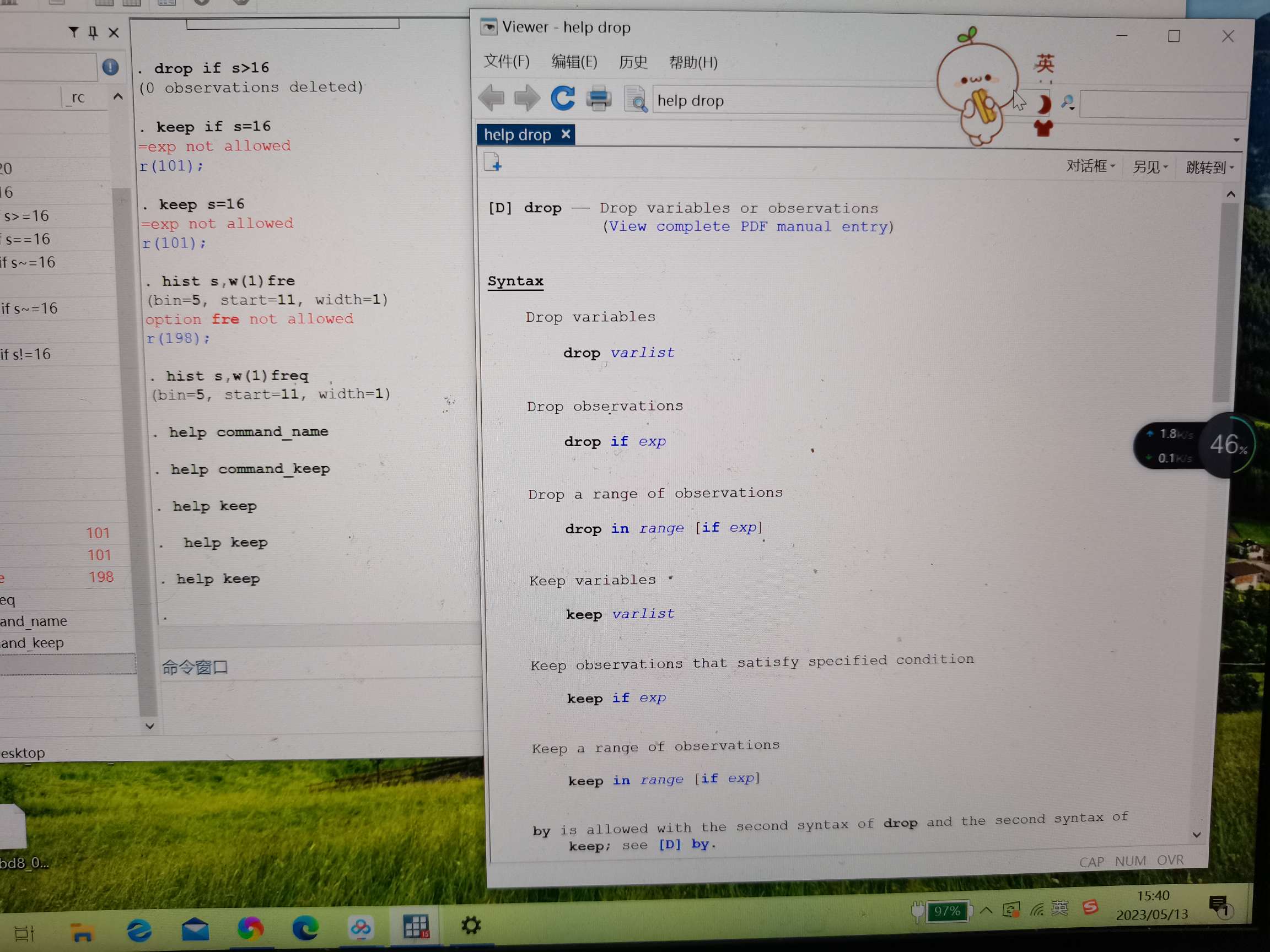This screenshot has width=1270, height=952.
Task: Click the Viewer back arrow icon
Action: (491, 98)
